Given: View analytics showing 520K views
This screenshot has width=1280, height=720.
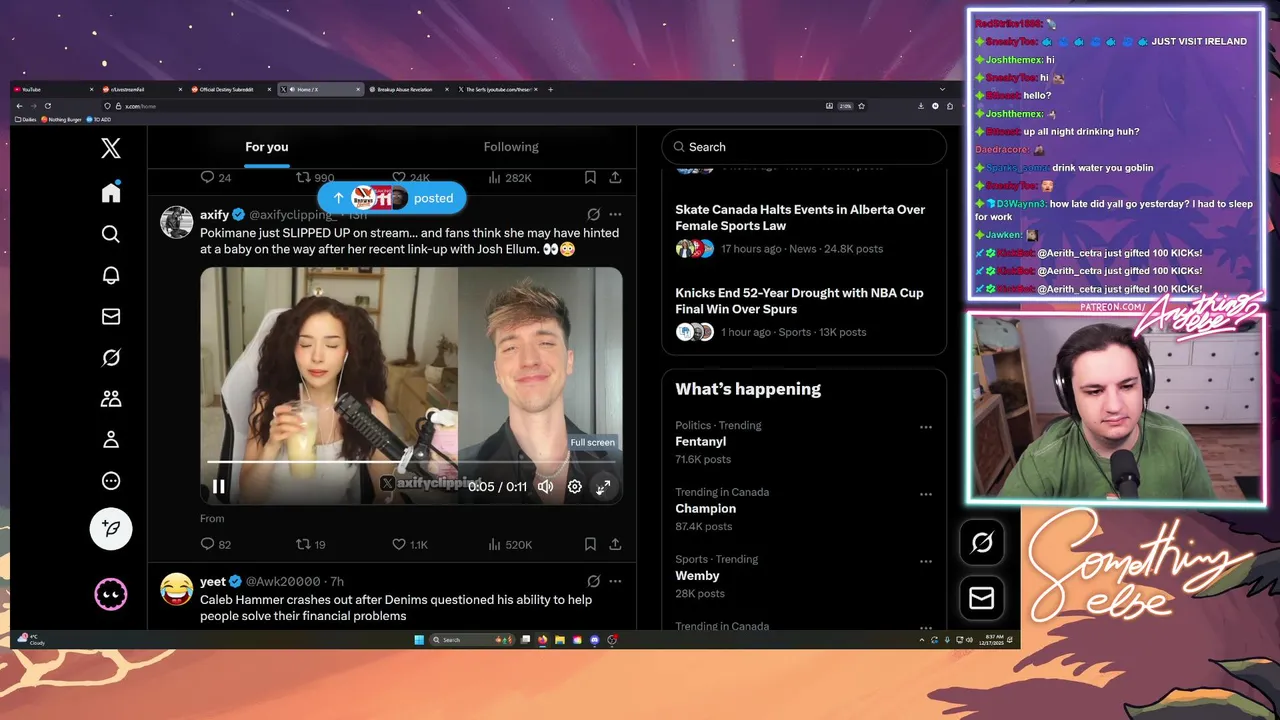Looking at the screenshot, I should pyautogui.click(x=510, y=544).
